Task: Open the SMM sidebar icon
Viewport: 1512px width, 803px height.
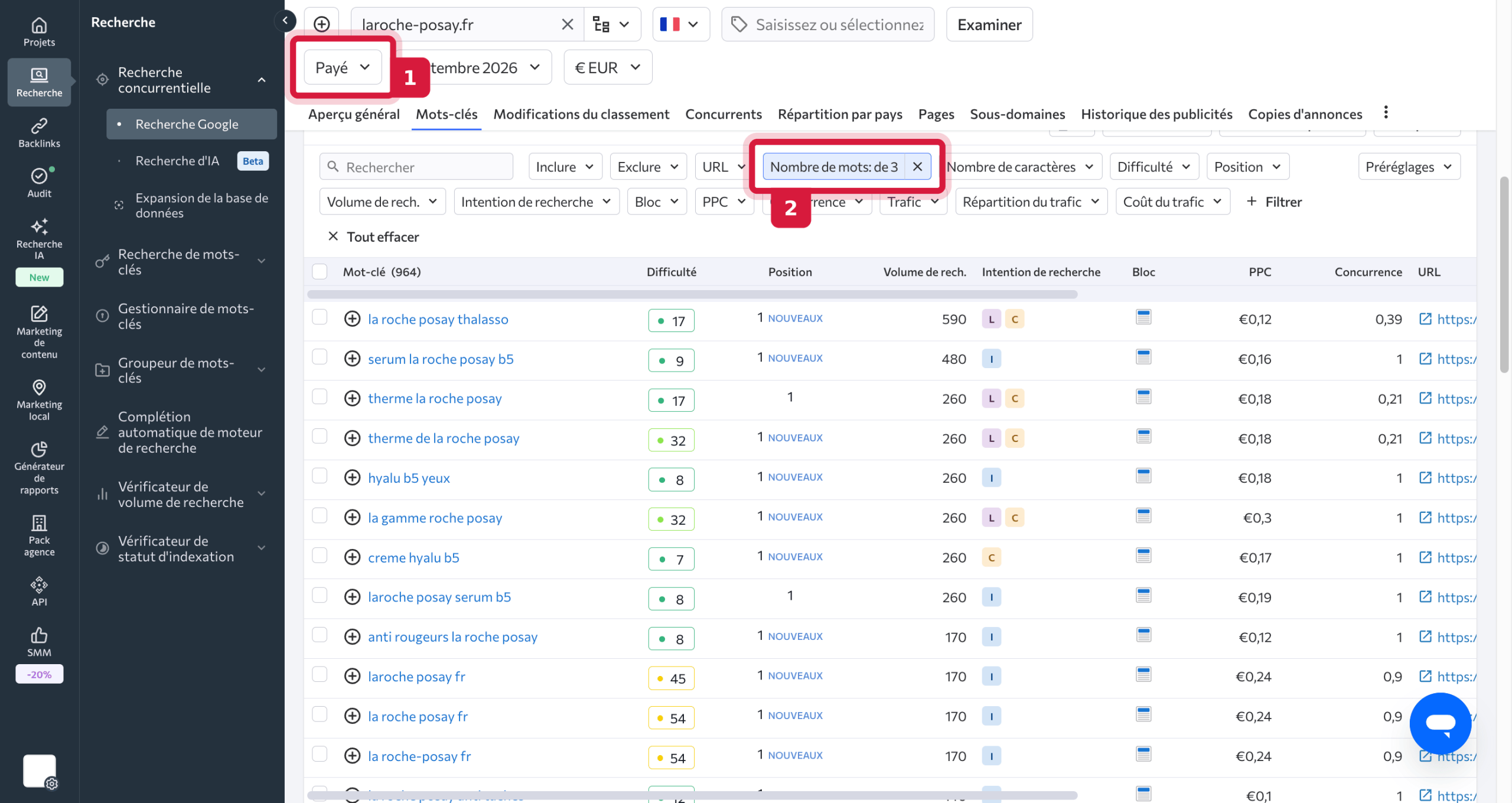Action: pos(39,642)
